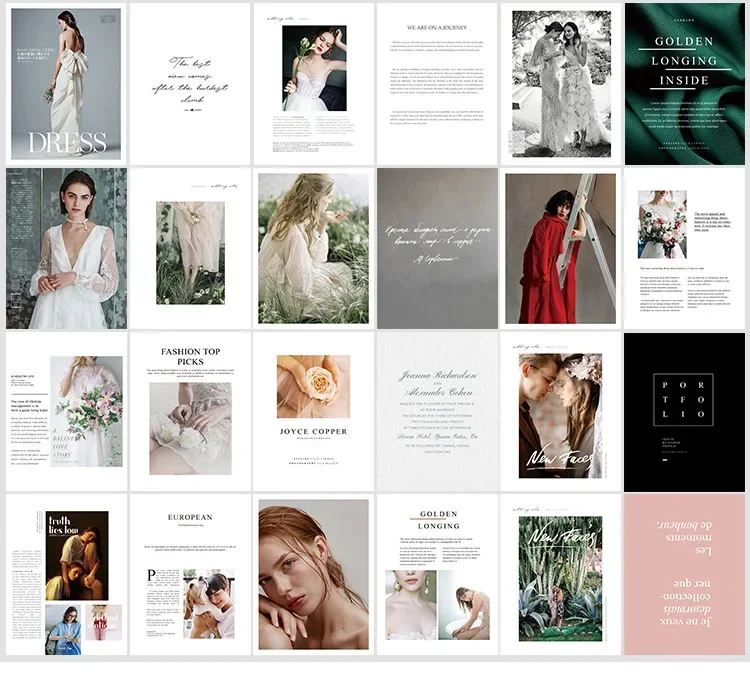Open the European page with dog photo
Screen dimensions: 750x680
[190, 575]
